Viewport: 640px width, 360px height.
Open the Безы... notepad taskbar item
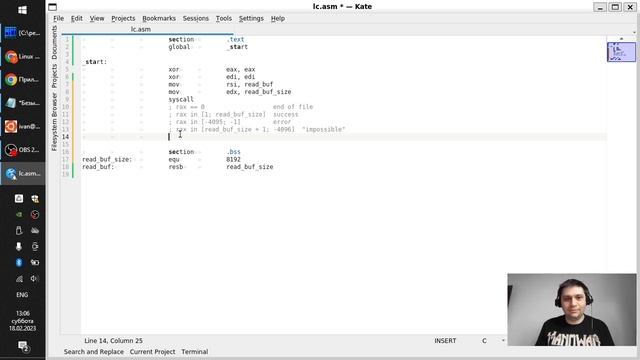22,103
